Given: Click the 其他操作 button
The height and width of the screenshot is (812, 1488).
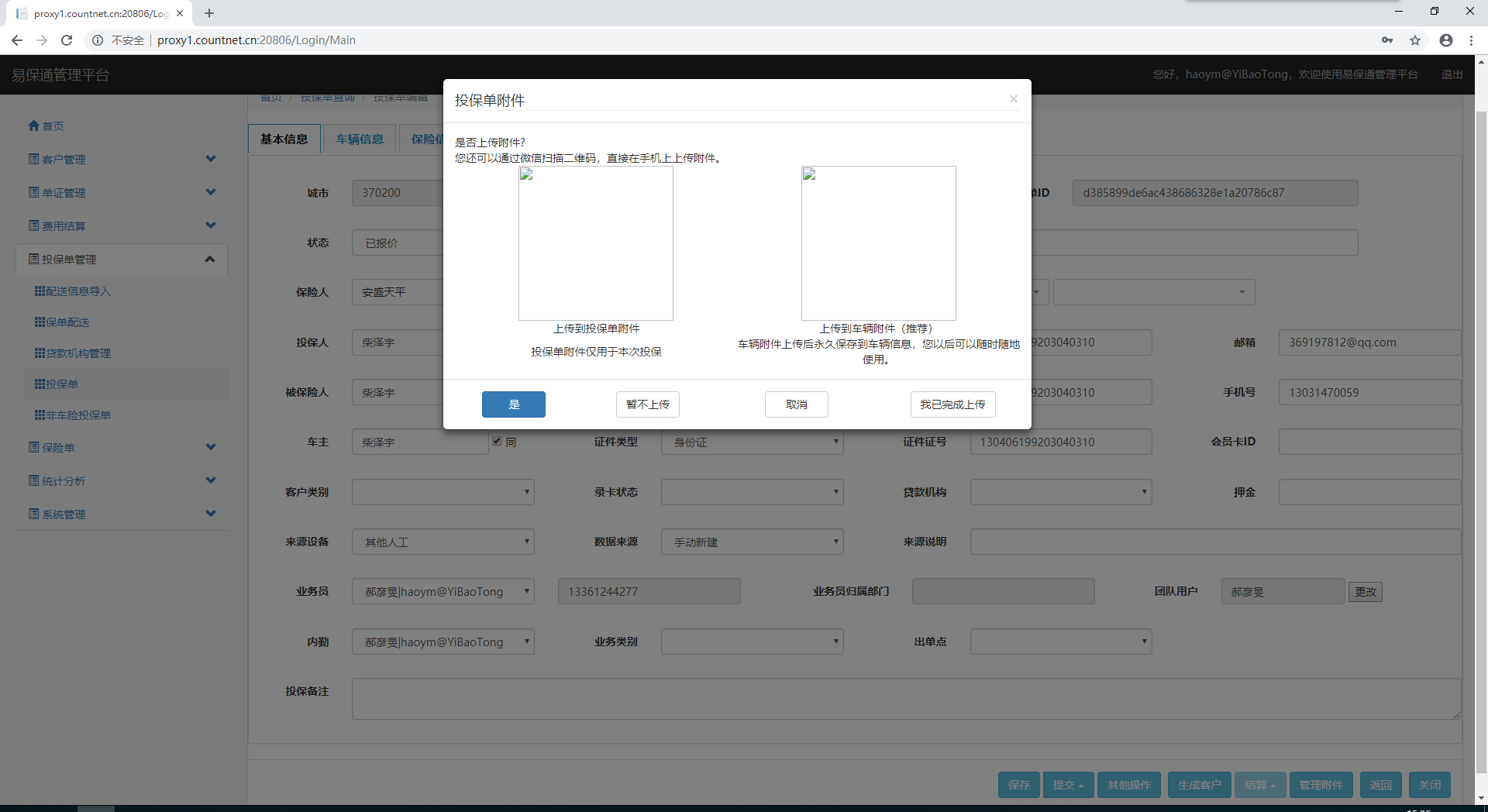Looking at the screenshot, I should click(1129, 785).
